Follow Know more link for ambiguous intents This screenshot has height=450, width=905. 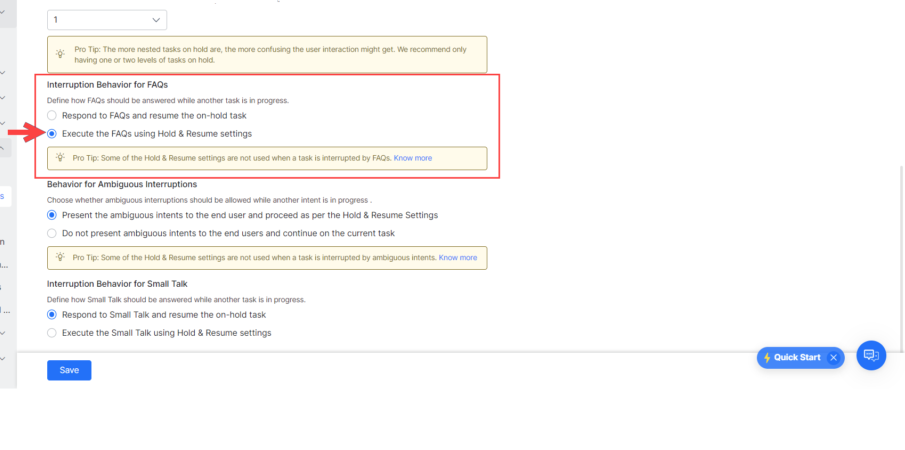[x=458, y=258]
